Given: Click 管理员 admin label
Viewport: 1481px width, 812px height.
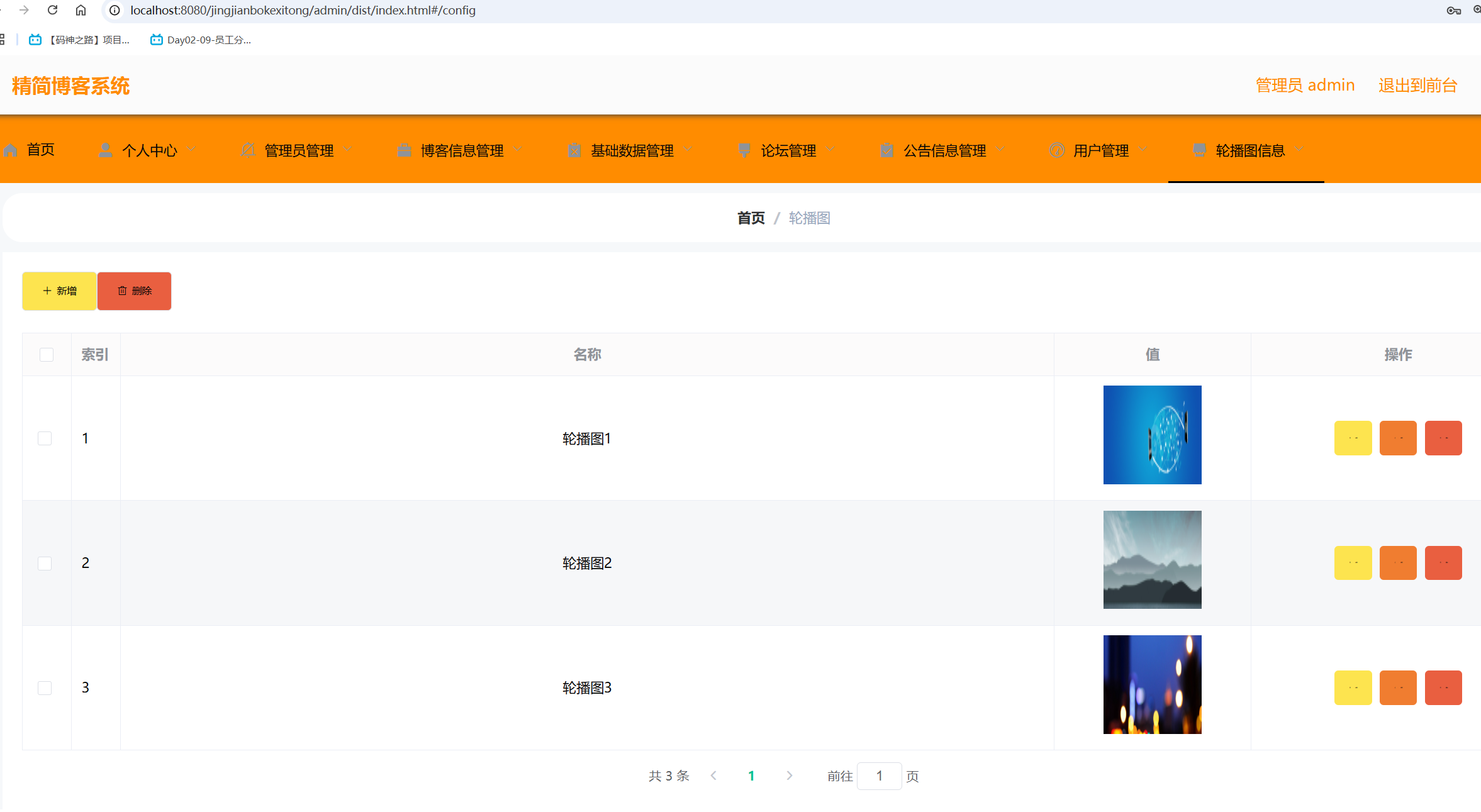Looking at the screenshot, I should point(1305,85).
